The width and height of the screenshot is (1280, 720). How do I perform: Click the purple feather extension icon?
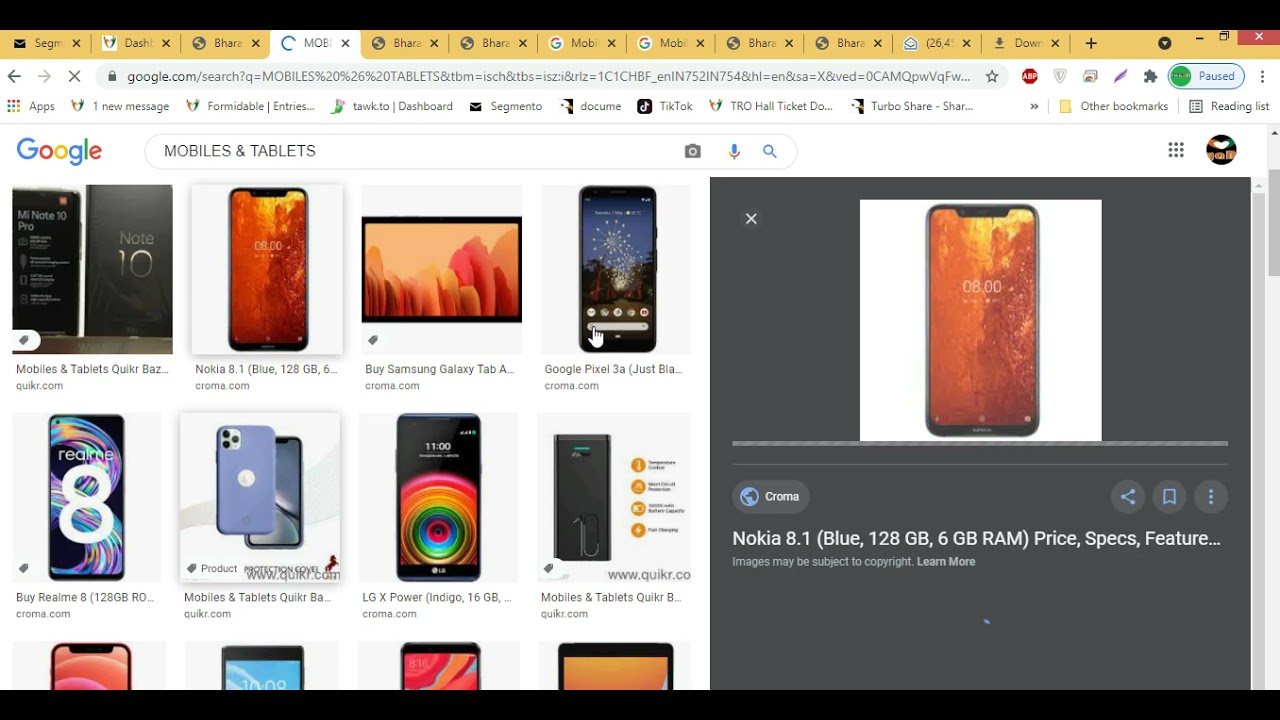[1120, 76]
